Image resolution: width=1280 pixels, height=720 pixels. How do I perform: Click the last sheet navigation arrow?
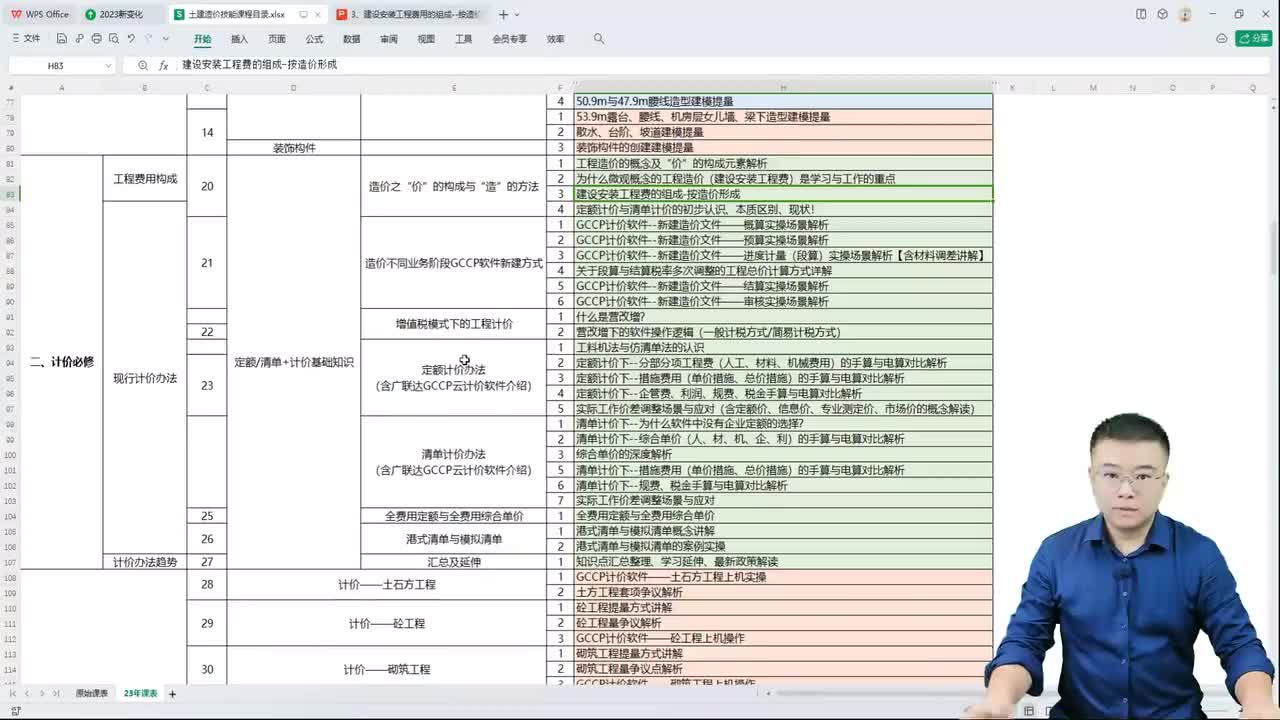[57, 693]
